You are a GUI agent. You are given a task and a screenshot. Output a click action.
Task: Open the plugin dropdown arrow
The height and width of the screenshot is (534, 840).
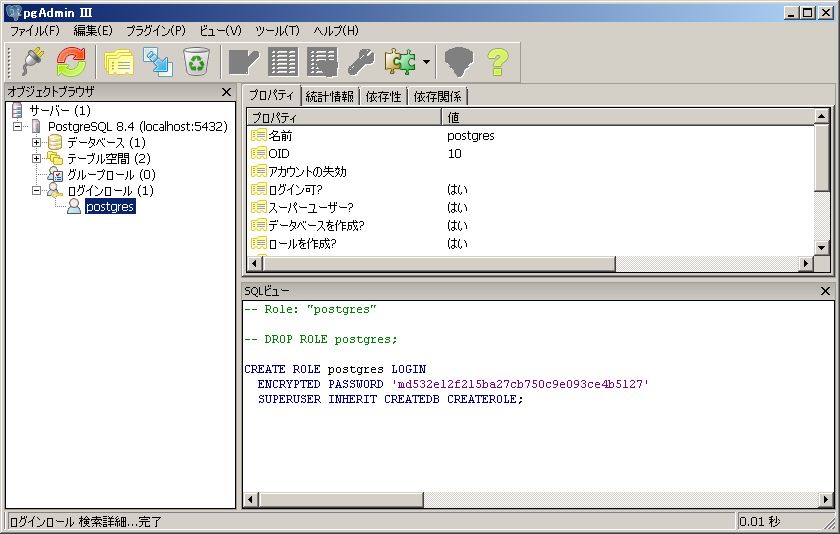tap(426, 62)
